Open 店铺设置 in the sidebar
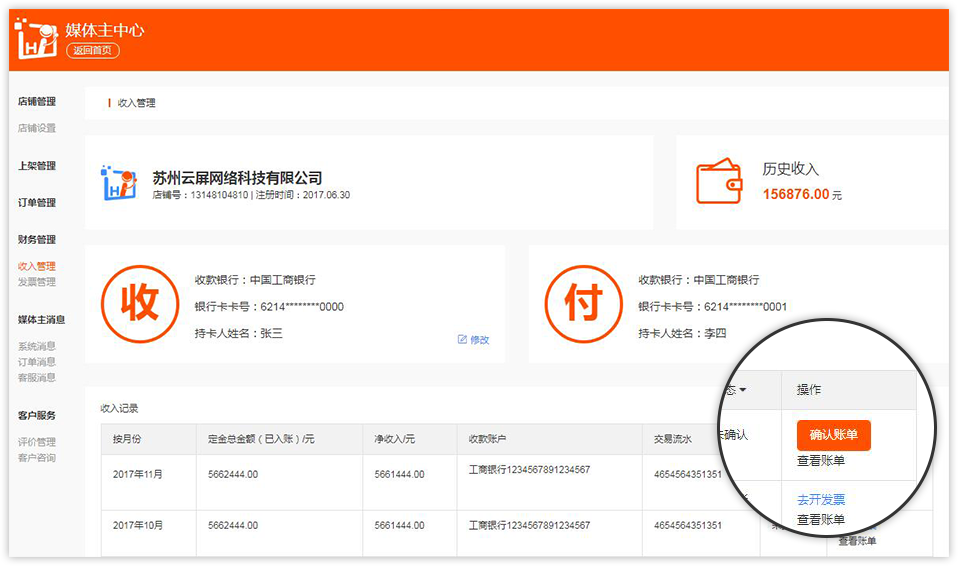 (x=37, y=128)
